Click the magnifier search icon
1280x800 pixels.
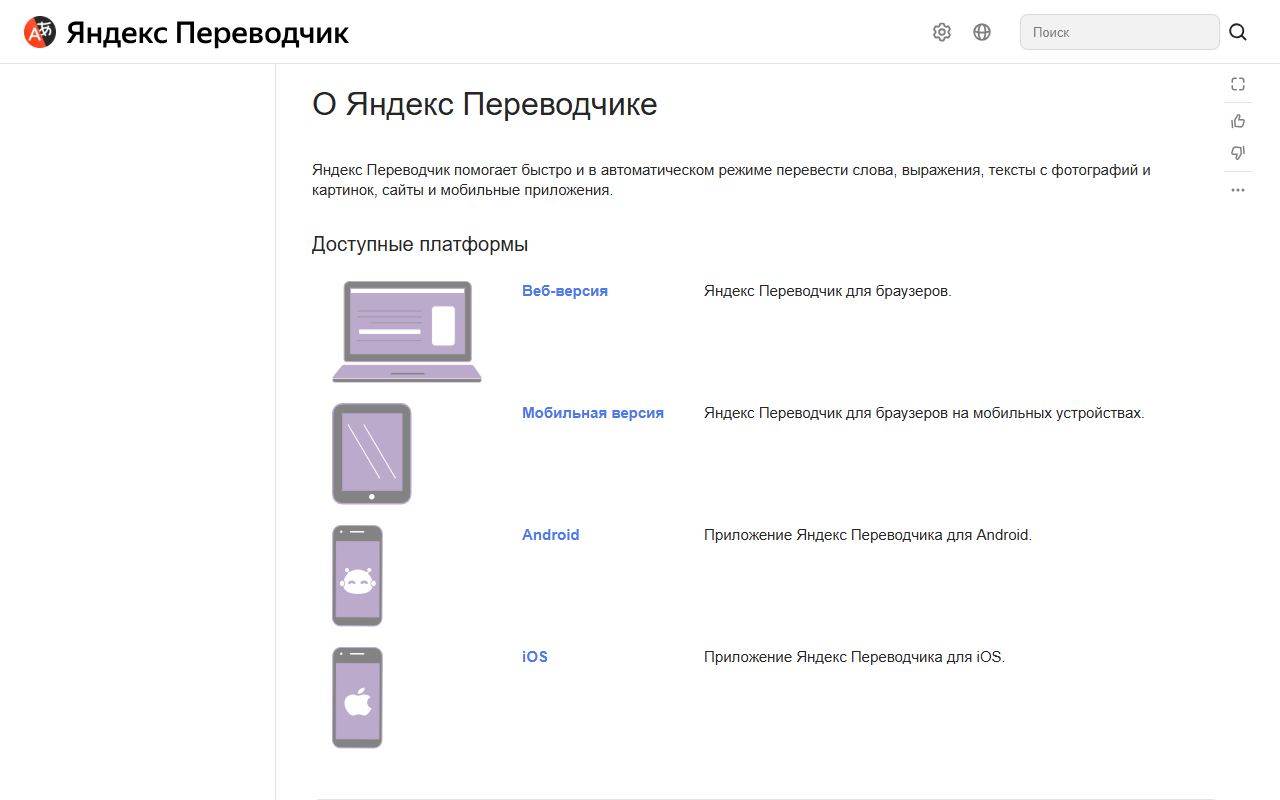pyautogui.click(x=1238, y=32)
